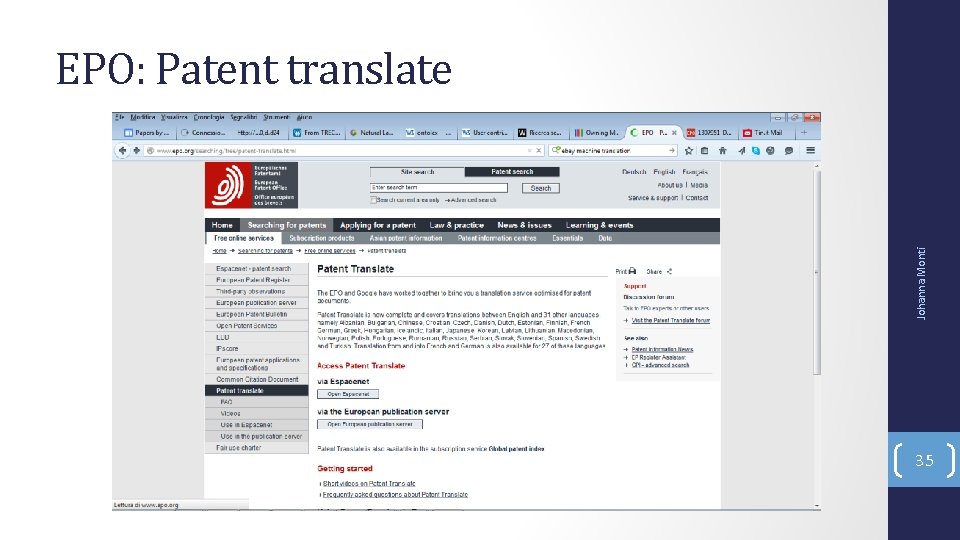Open European publication server in the sidebar

pyautogui.click(x=257, y=303)
